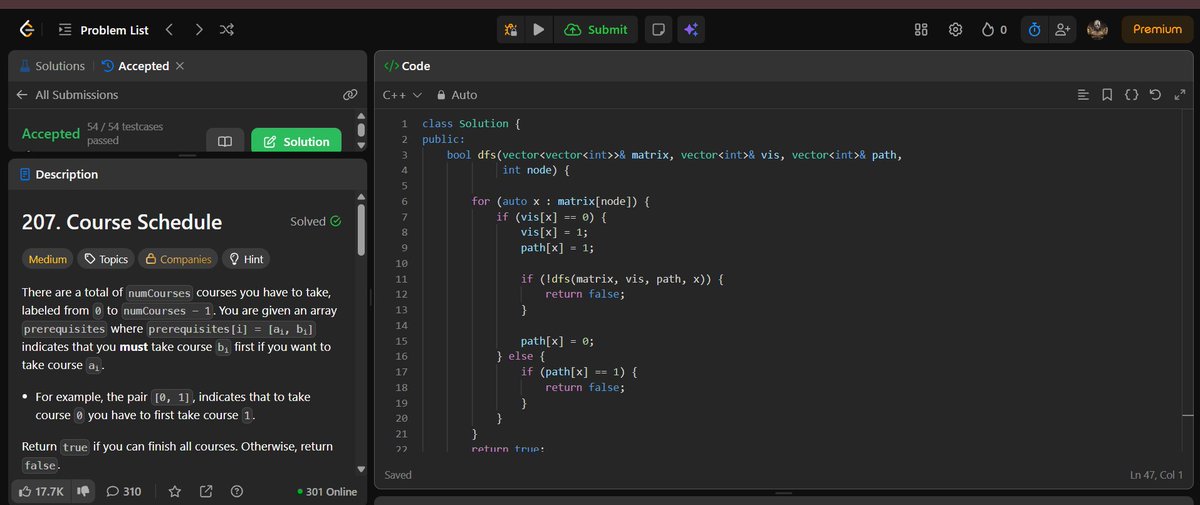This screenshot has width=1200, height=505.
Task: Open the notes icon
Action: coord(658,30)
